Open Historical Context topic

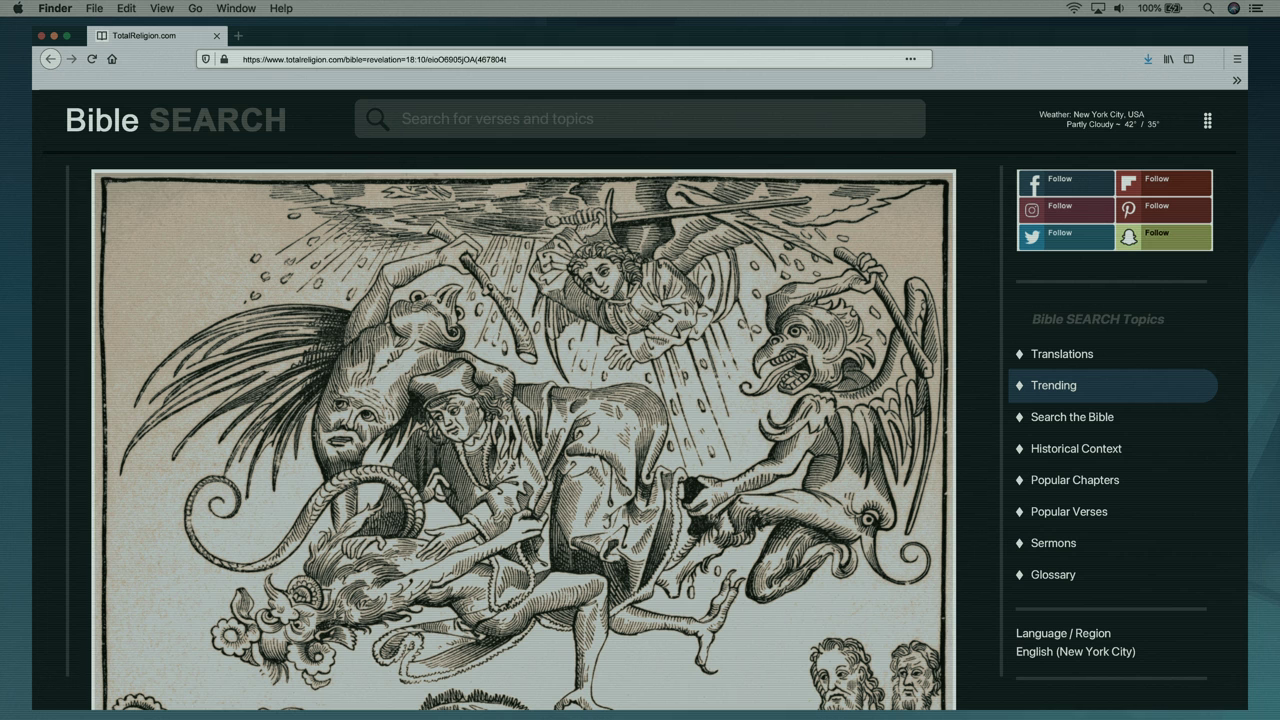click(x=1076, y=449)
